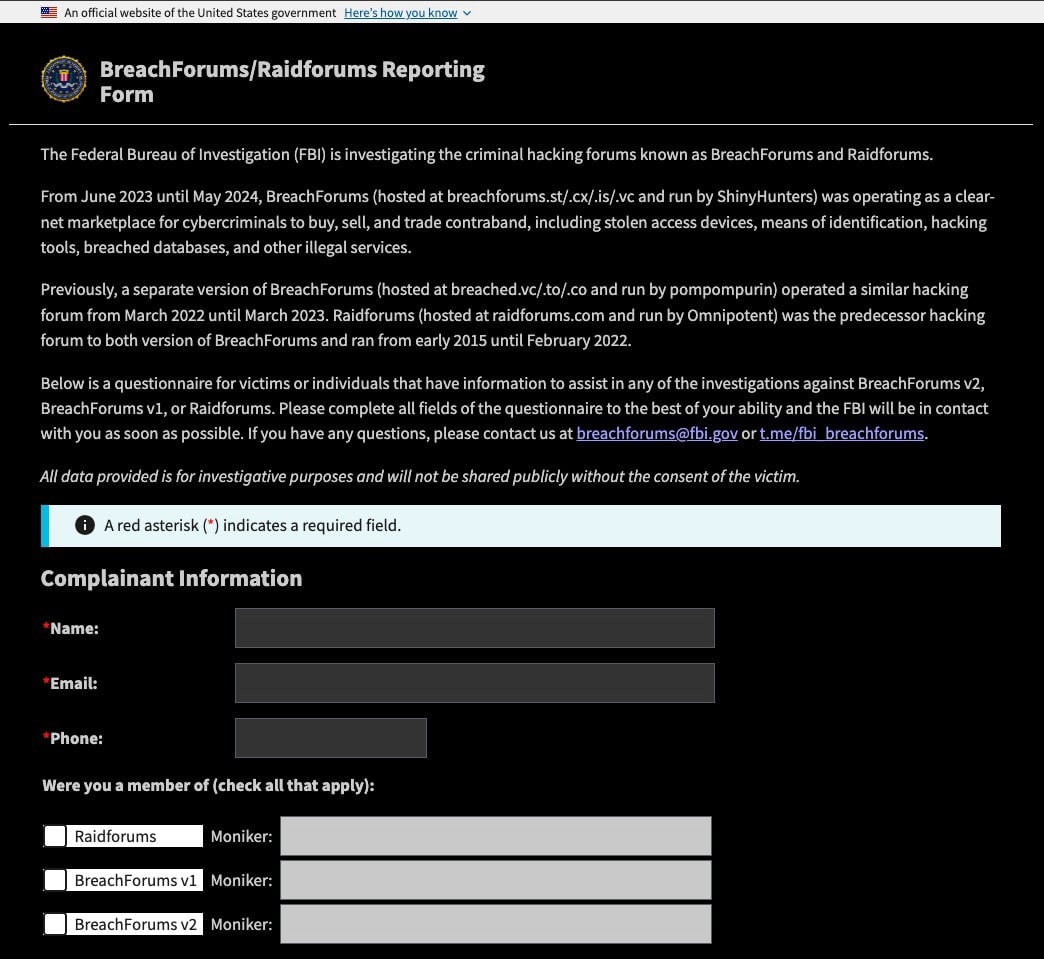Click the US flag icon in banner
The image size is (1044, 959).
49,13
